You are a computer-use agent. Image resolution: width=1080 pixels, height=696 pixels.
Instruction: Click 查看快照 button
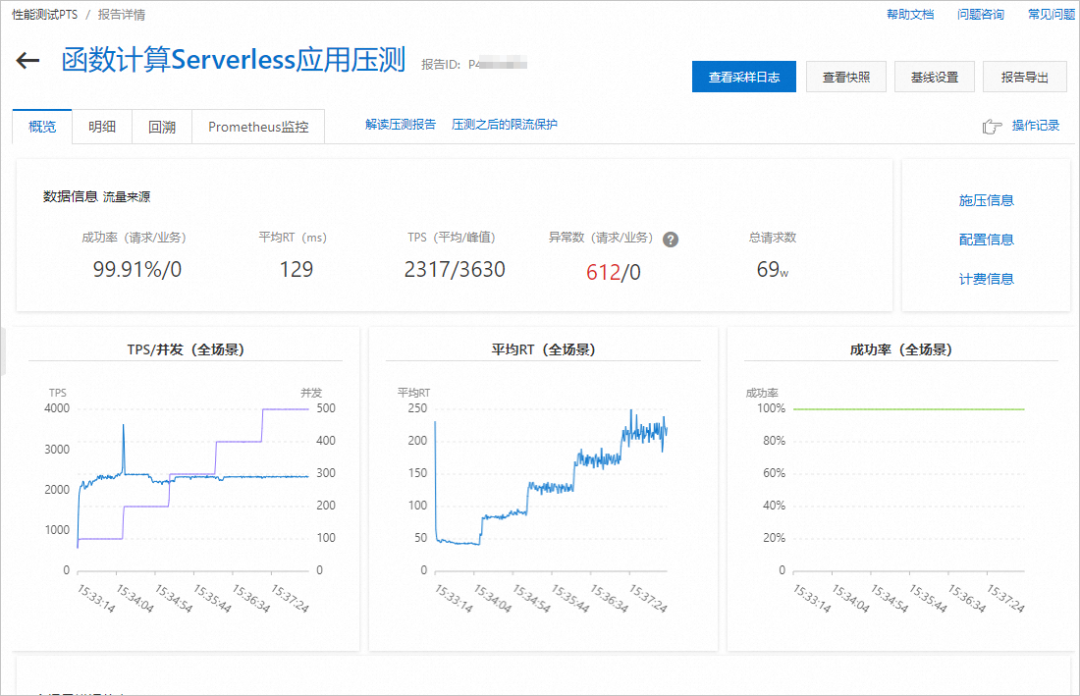[846, 76]
